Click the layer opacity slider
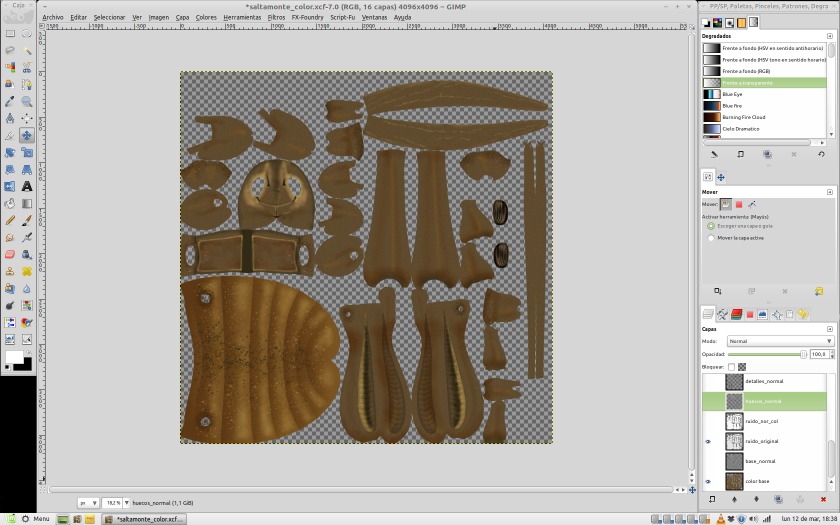Viewport: 840px width, 525px height. coord(767,354)
